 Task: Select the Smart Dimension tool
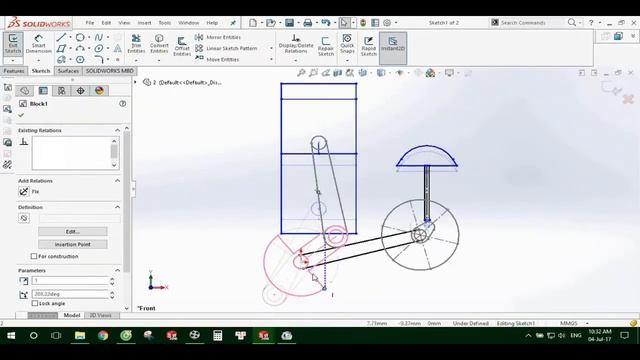point(38,44)
